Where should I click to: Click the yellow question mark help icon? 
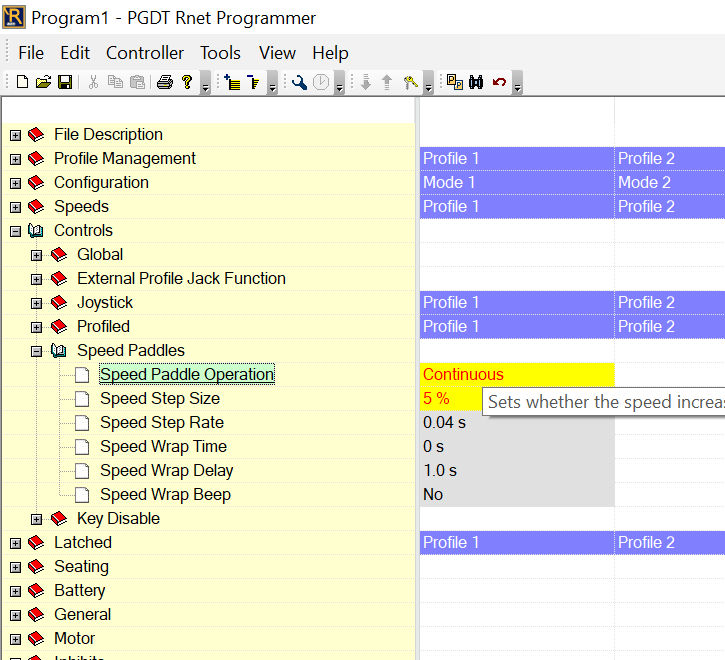pyautogui.click(x=187, y=83)
